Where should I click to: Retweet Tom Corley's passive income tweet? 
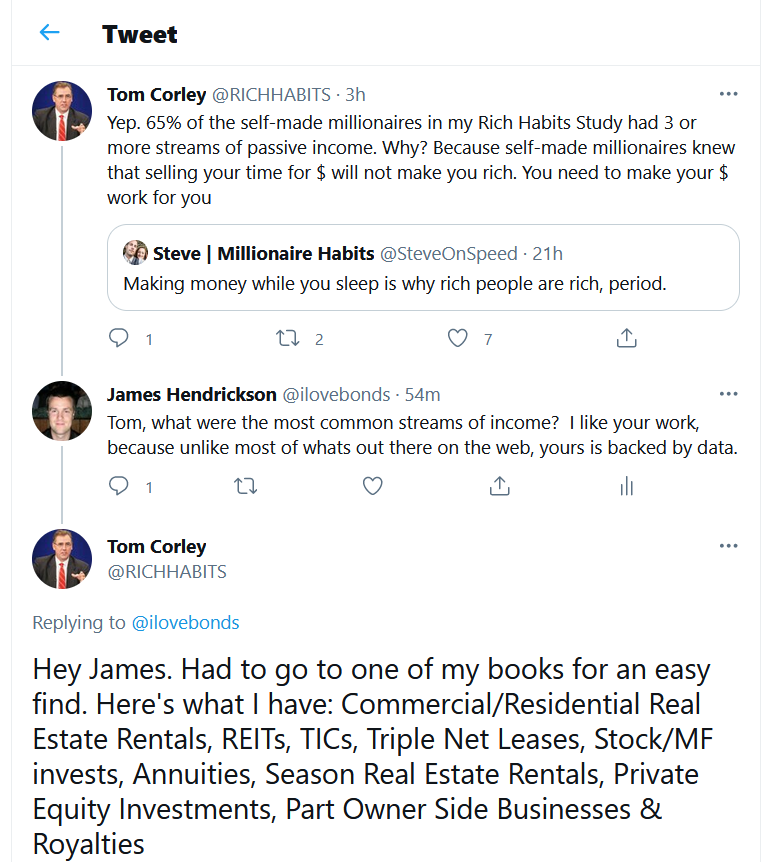click(288, 338)
